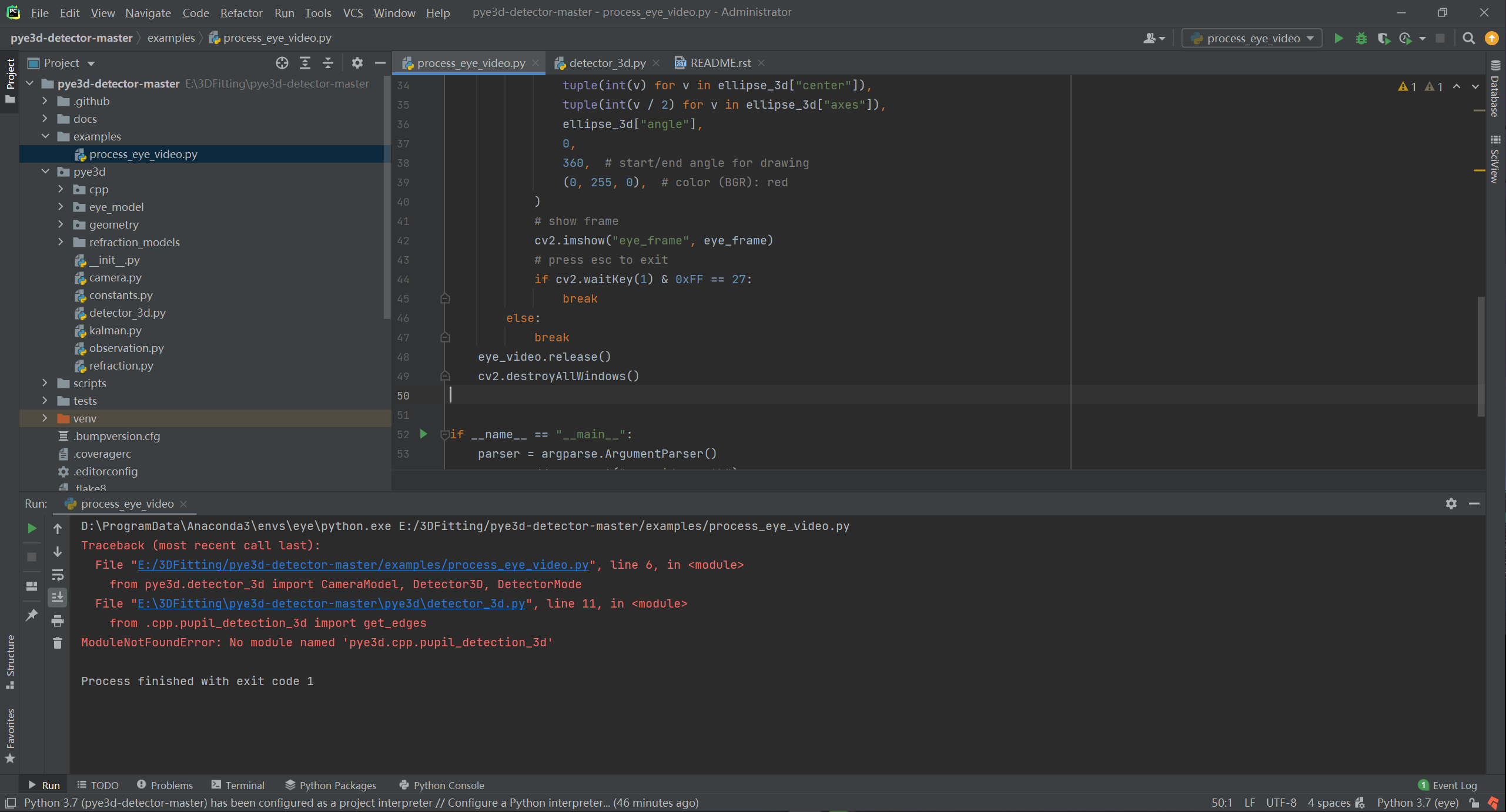
Task: Open the profiler run icon
Action: click(1405, 38)
